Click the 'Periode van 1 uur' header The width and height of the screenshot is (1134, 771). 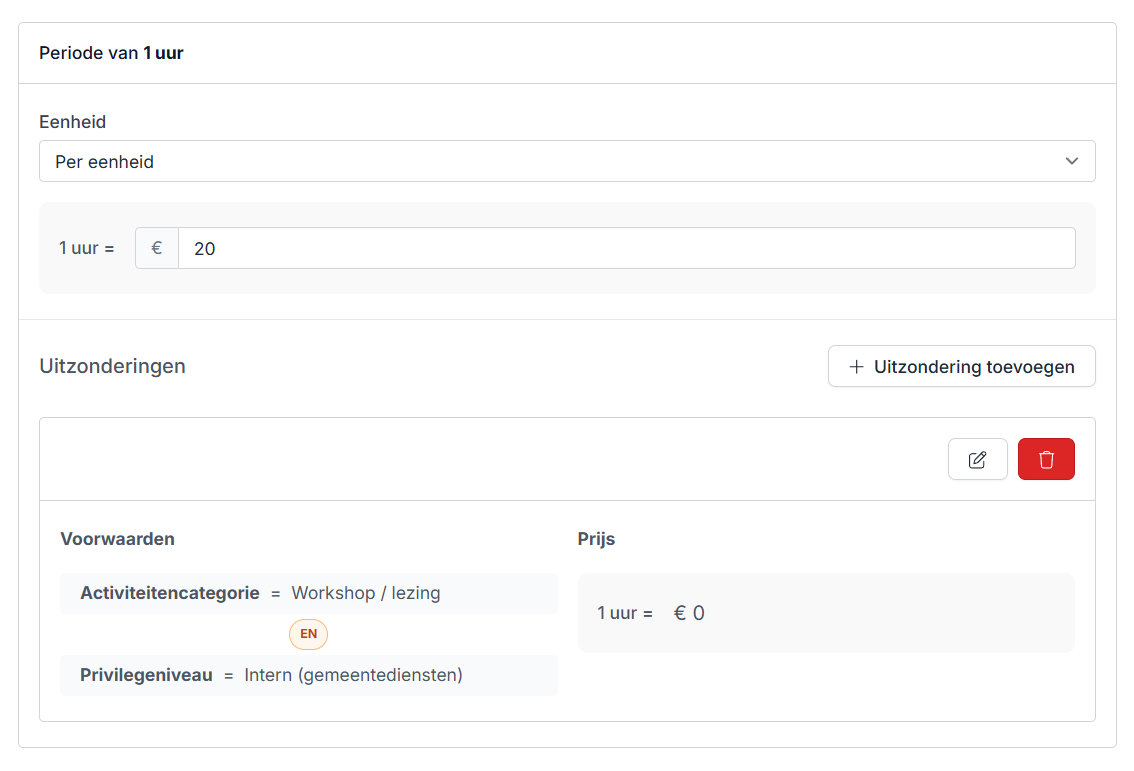pyautogui.click(x=111, y=53)
